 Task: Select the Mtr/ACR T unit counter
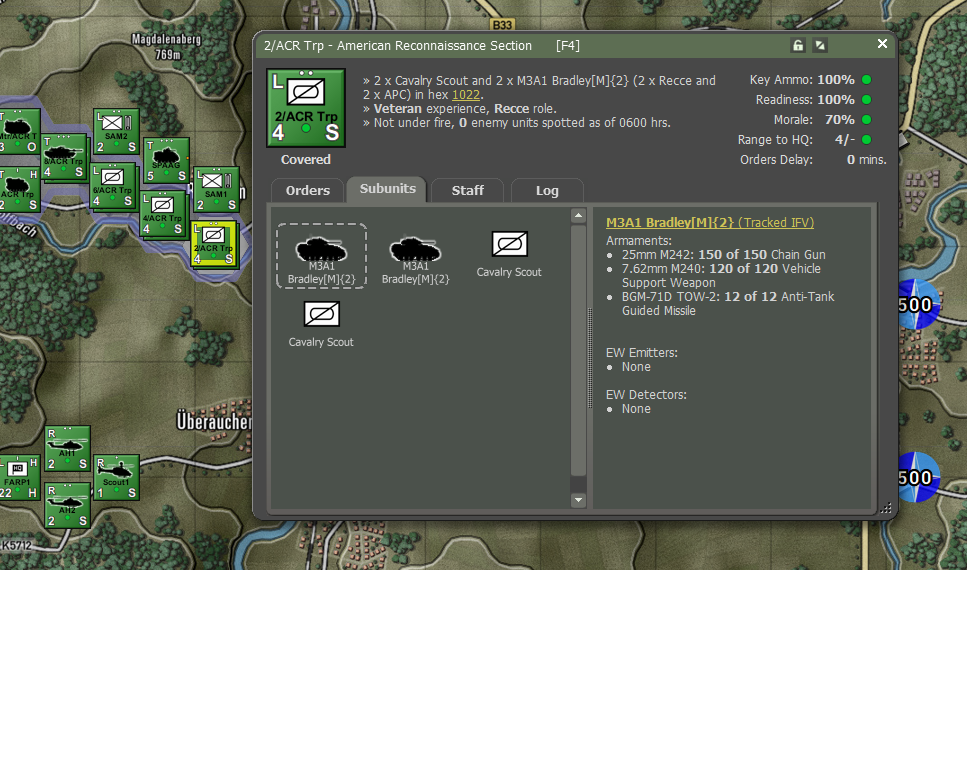19,131
